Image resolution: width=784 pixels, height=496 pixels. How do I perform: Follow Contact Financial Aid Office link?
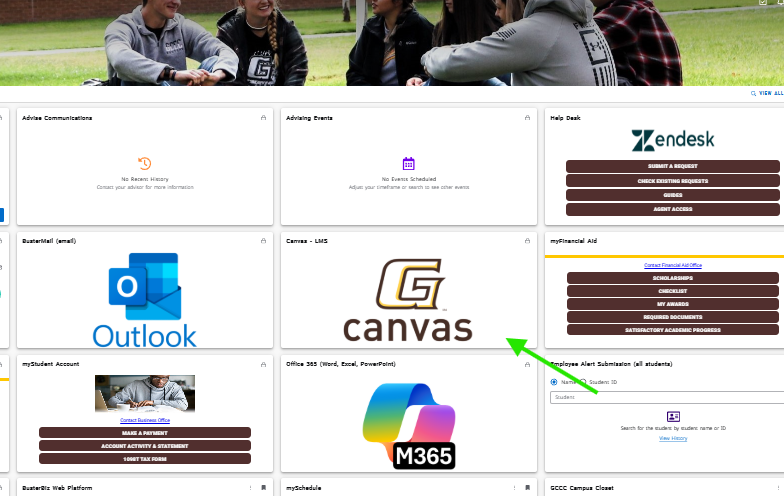[x=672, y=266]
